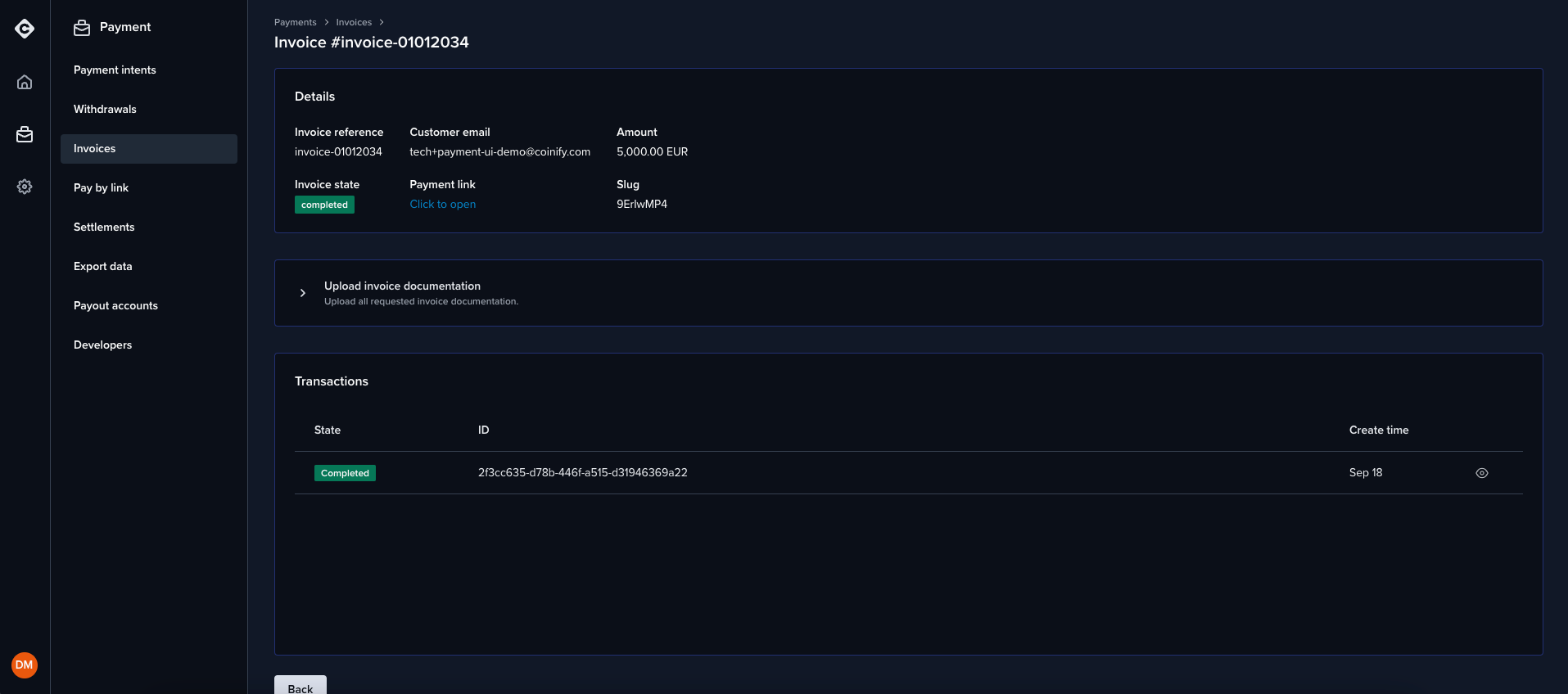Expand Upload invoice documentation section
Screen dimensions: 1568x694
(x=303, y=293)
